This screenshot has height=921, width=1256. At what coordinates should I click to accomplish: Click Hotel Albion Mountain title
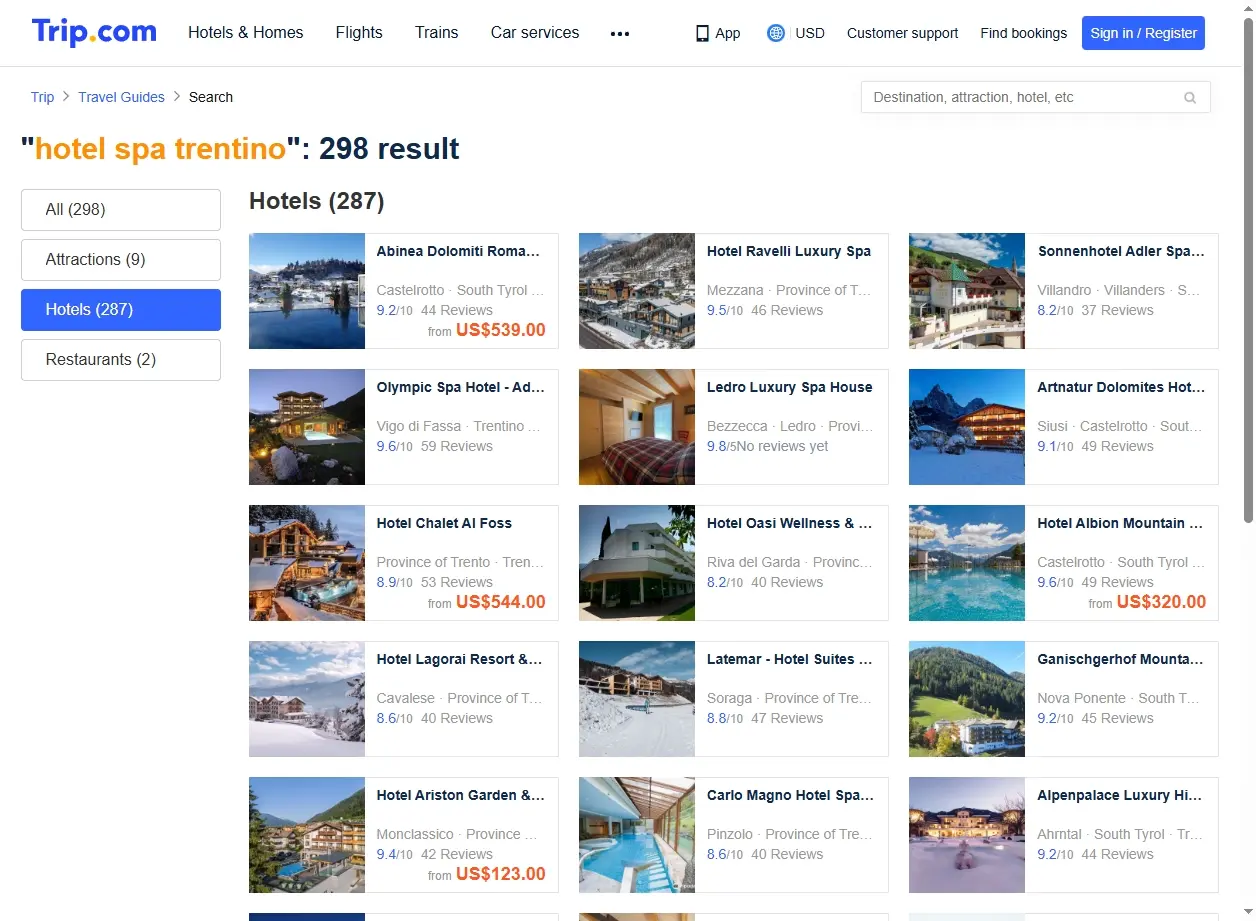[x=1120, y=524]
